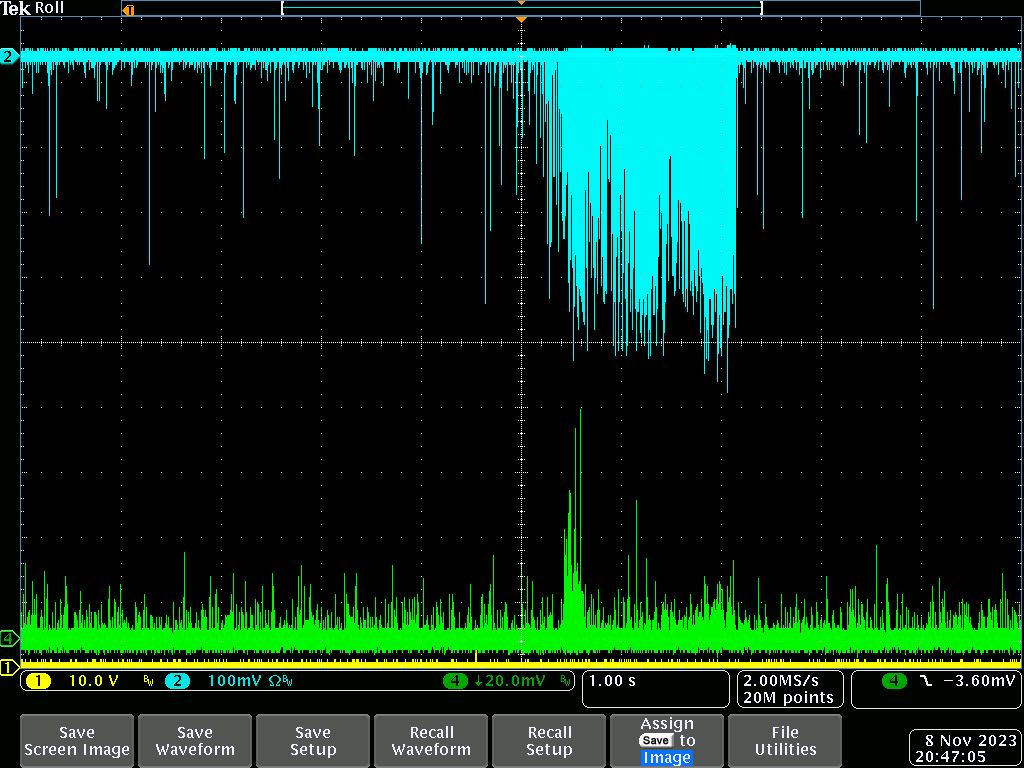The height and width of the screenshot is (768, 1024).
Task: Click the waveform record overview bar at top
Action: [x=520, y=8]
